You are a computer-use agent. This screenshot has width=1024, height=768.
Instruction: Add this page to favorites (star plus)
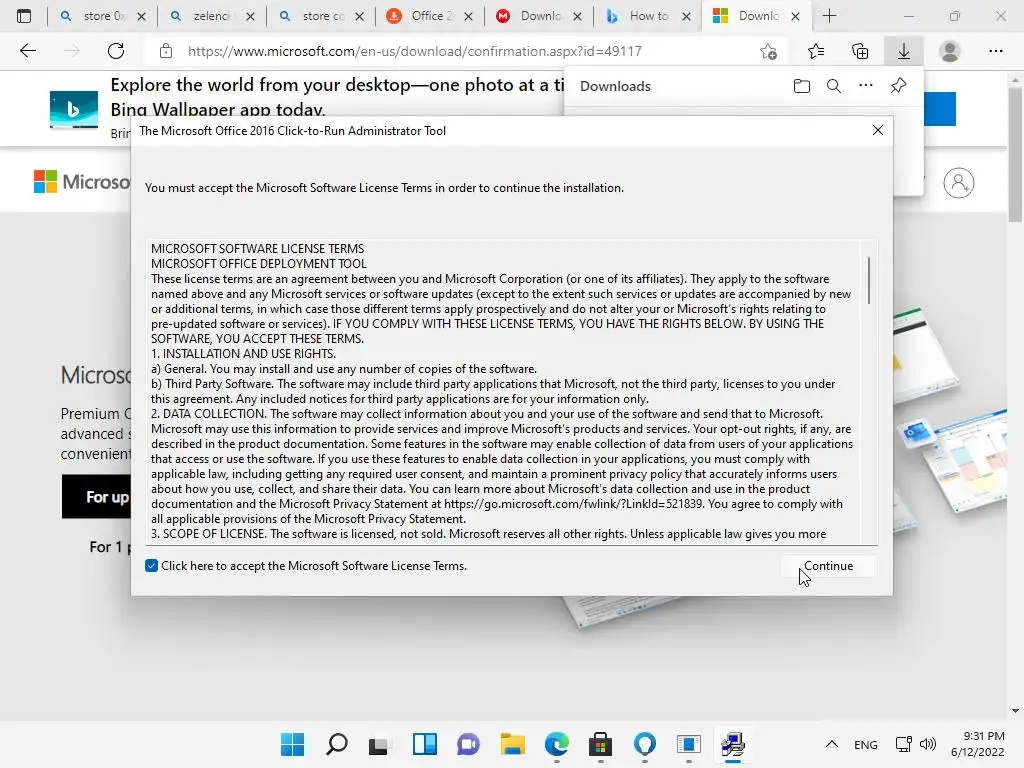[x=769, y=51]
